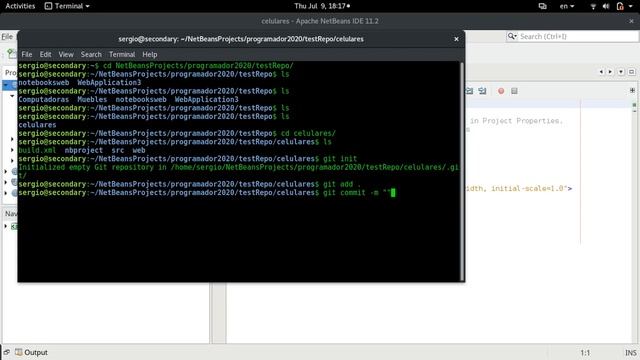Click 'in Project Properties.' text in the editor
640x360 pixels.
click(516, 121)
